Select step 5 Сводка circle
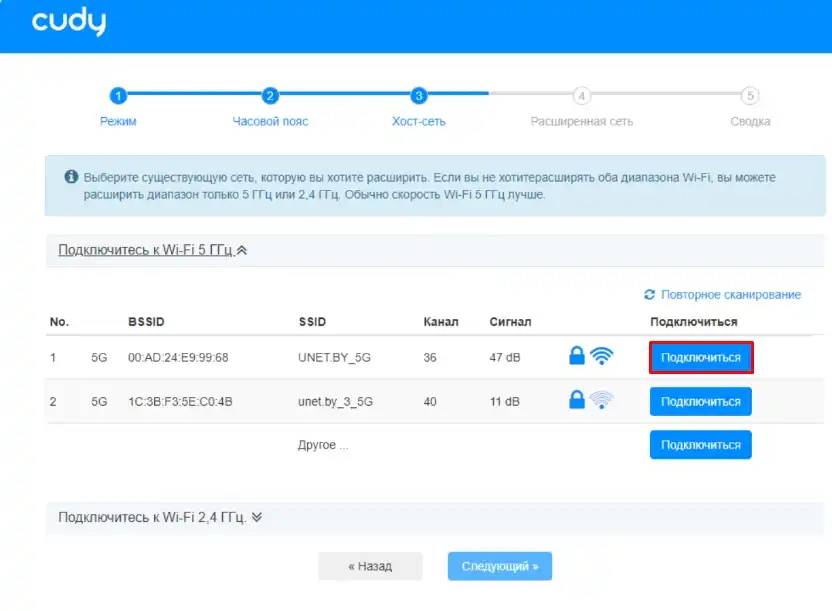Screen dimensions: 832x611 [750, 96]
